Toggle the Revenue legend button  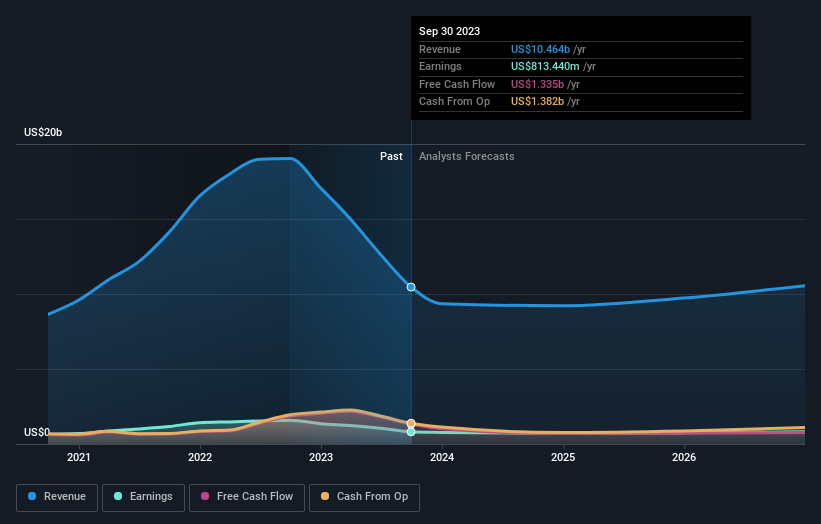click(57, 497)
